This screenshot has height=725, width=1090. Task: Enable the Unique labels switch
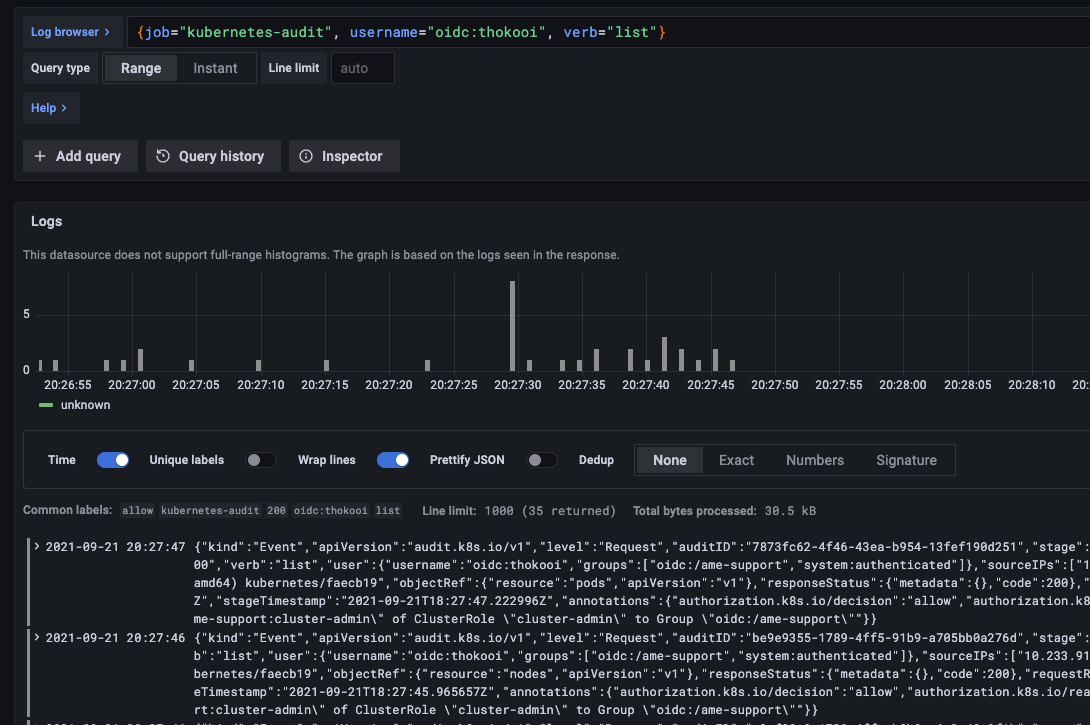[x=261, y=460]
